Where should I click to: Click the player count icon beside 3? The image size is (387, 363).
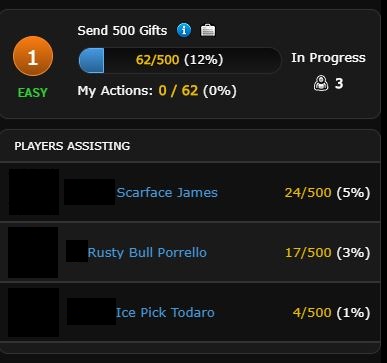pyautogui.click(x=321, y=83)
